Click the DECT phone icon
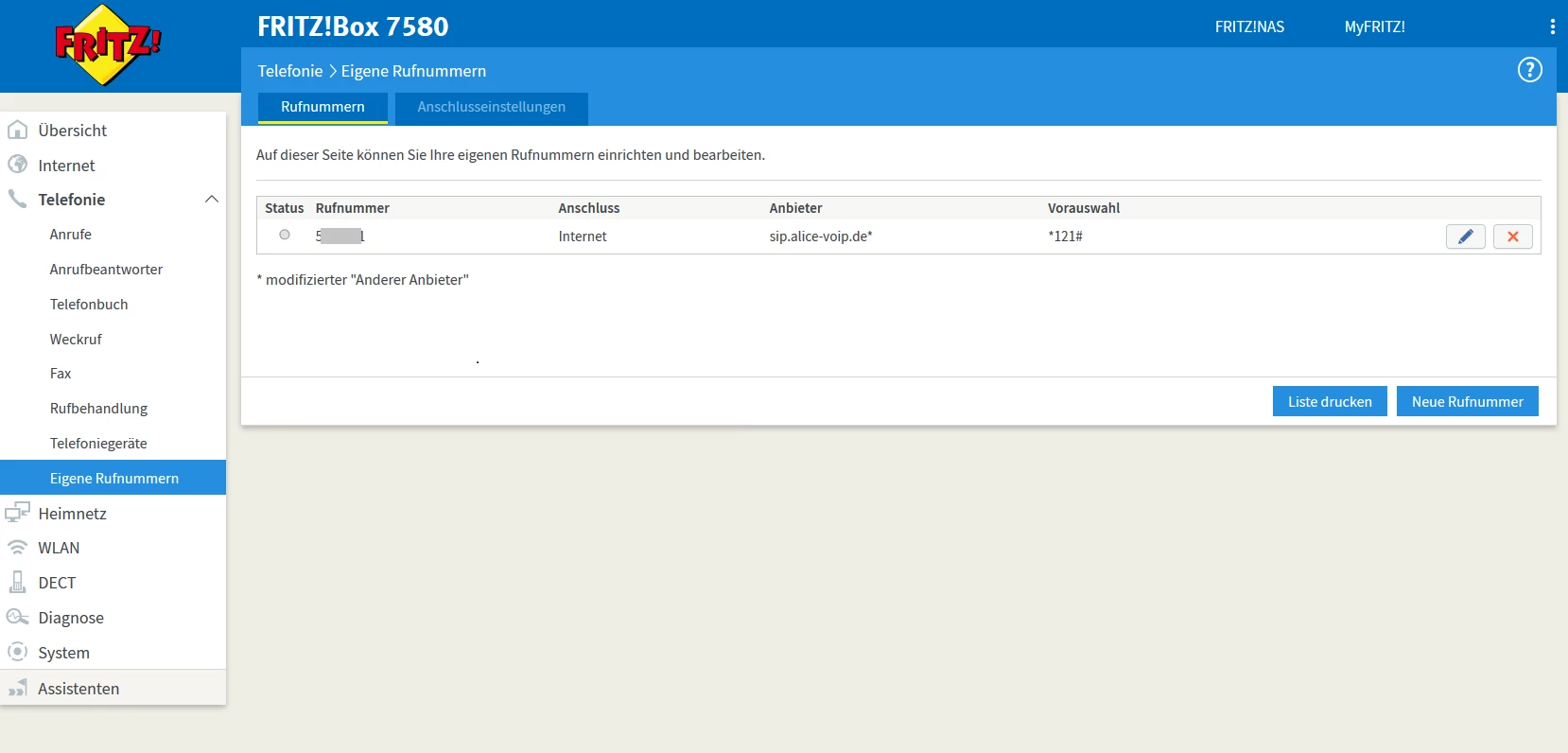1568x753 pixels. coord(17,582)
